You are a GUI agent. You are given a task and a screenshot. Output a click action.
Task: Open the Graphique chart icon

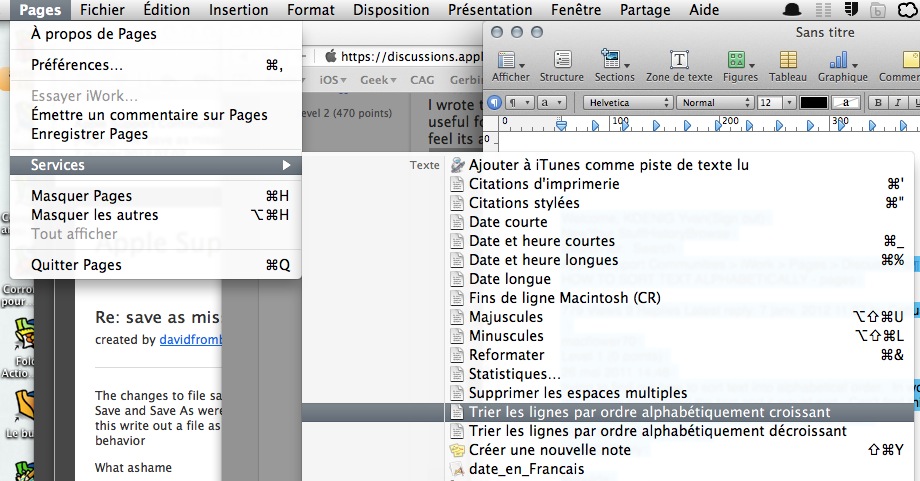(843, 66)
